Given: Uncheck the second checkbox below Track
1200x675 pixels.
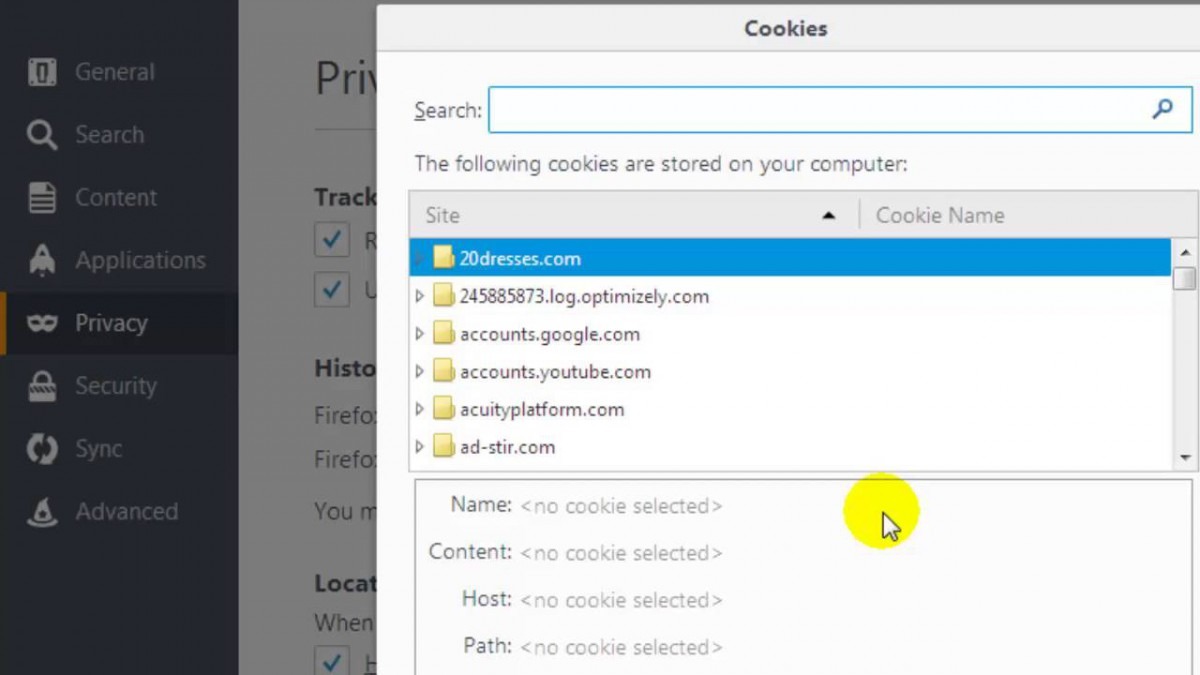Looking at the screenshot, I should pos(332,290).
